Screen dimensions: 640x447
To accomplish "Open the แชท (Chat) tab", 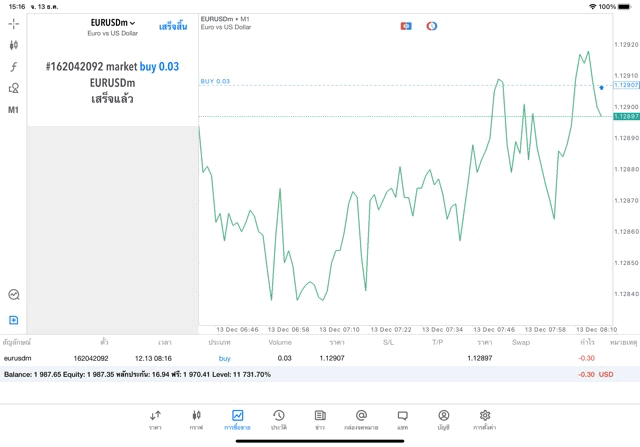I will point(402,419).
